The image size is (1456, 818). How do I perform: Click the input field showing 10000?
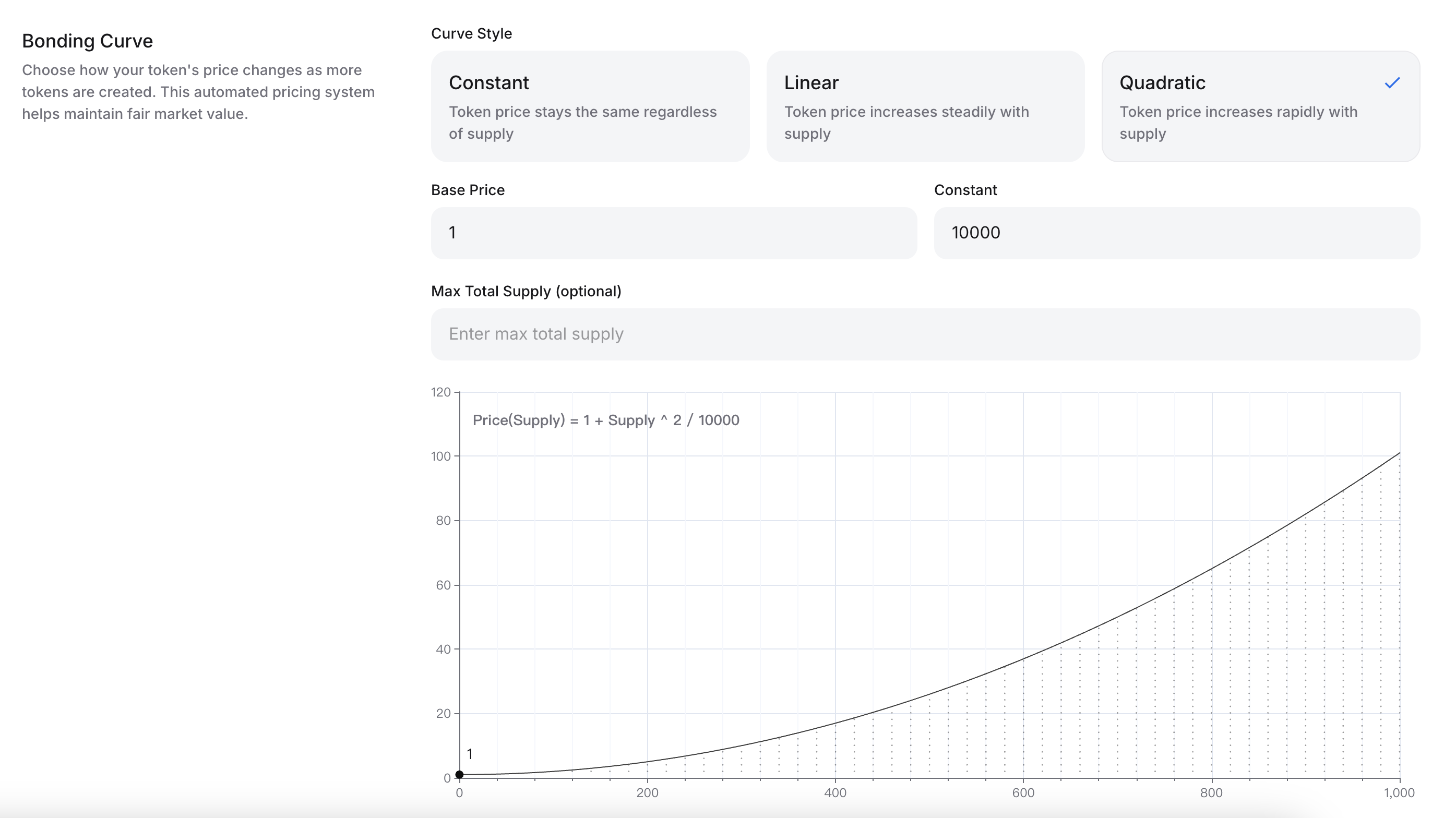point(1176,233)
